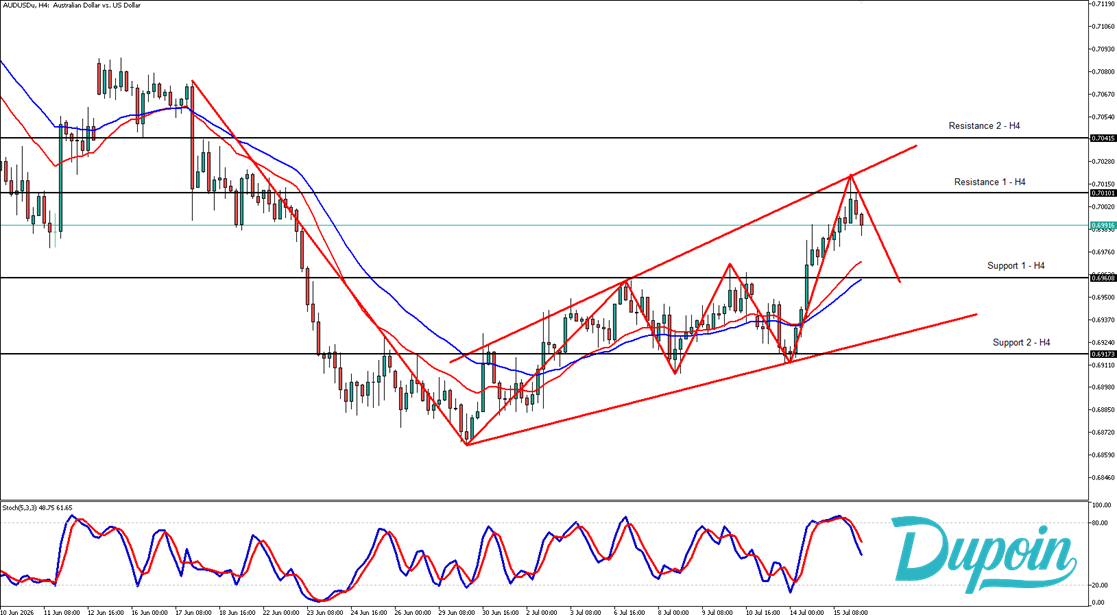Click the '24 Jun 16:00' time label
The image size is (1117, 615).
point(369,611)
